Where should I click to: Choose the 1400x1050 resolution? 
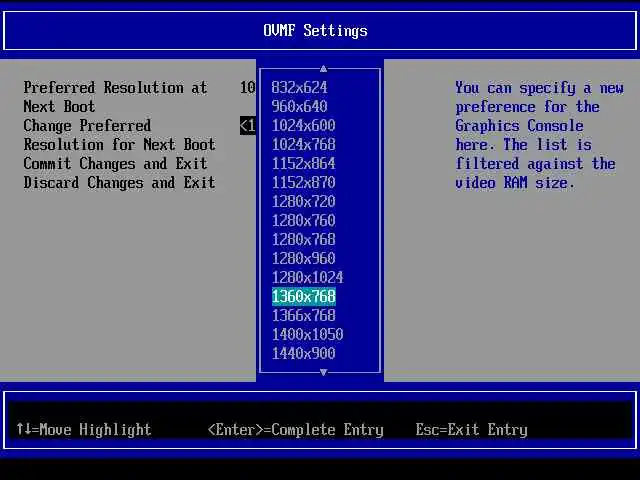tap(307, 335)
